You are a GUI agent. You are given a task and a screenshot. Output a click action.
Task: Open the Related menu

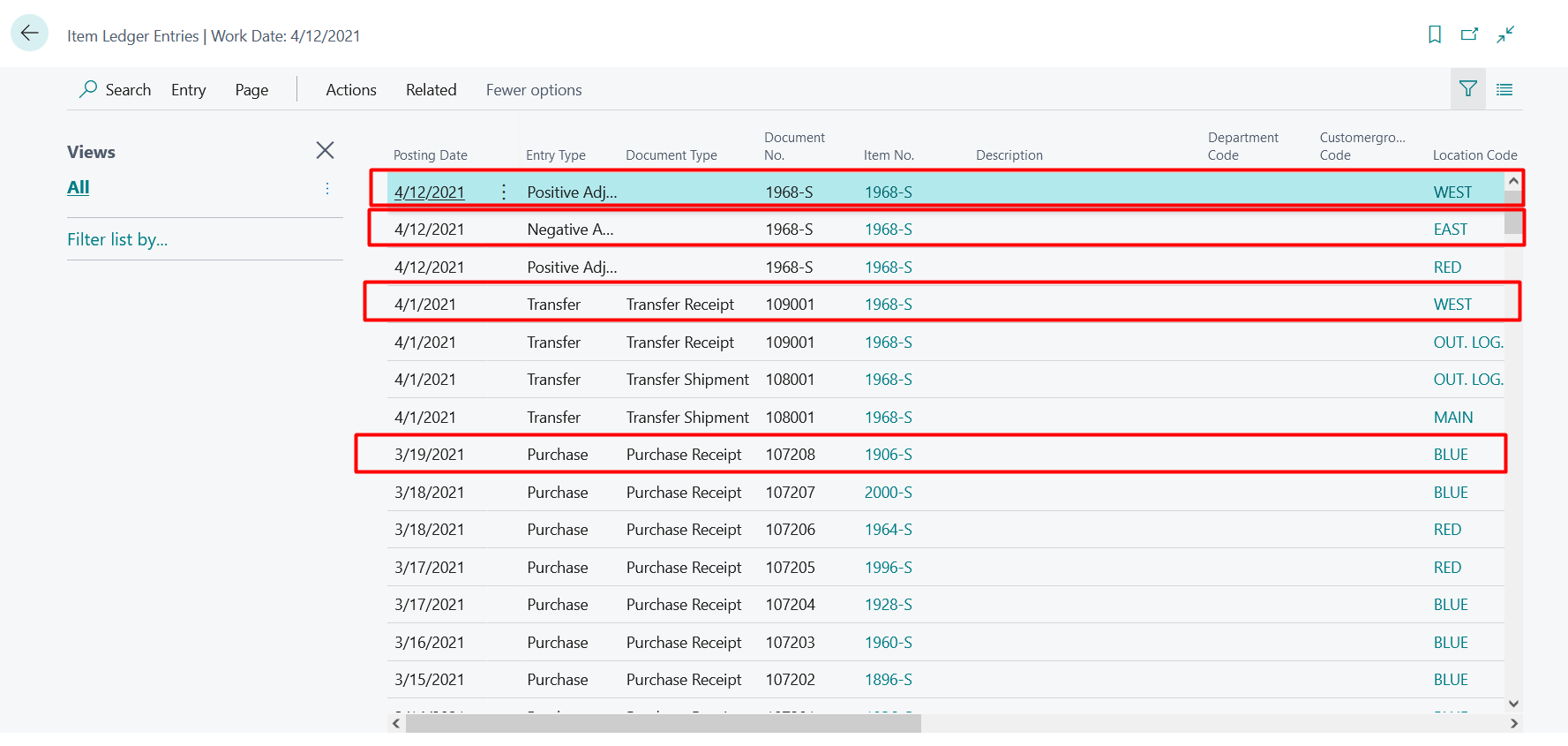click(431, 89)
